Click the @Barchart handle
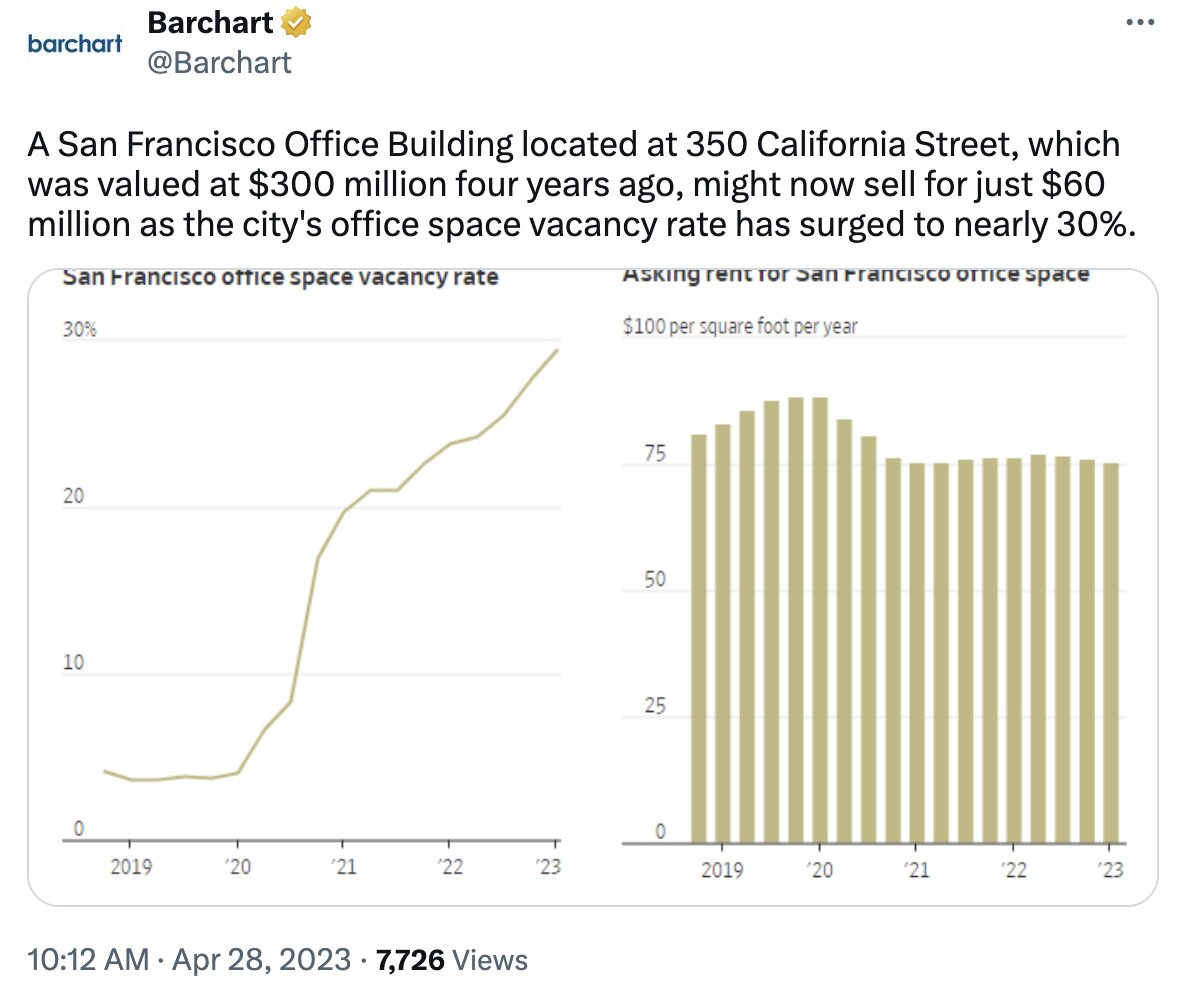Screen dimensions: 1188x1002 coord(220,62)
